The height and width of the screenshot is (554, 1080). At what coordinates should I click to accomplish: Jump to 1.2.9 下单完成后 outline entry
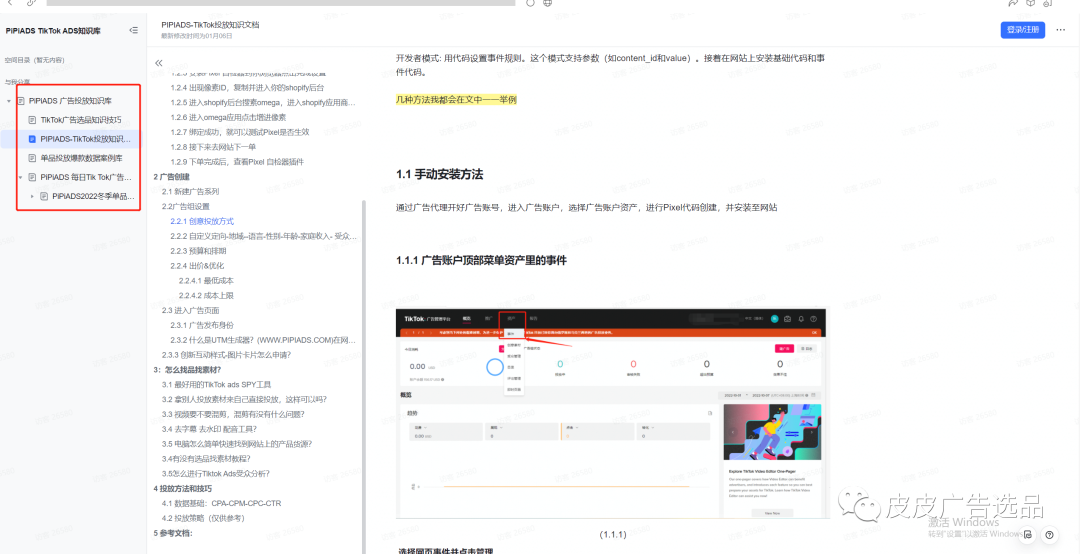tap(237, 161)
